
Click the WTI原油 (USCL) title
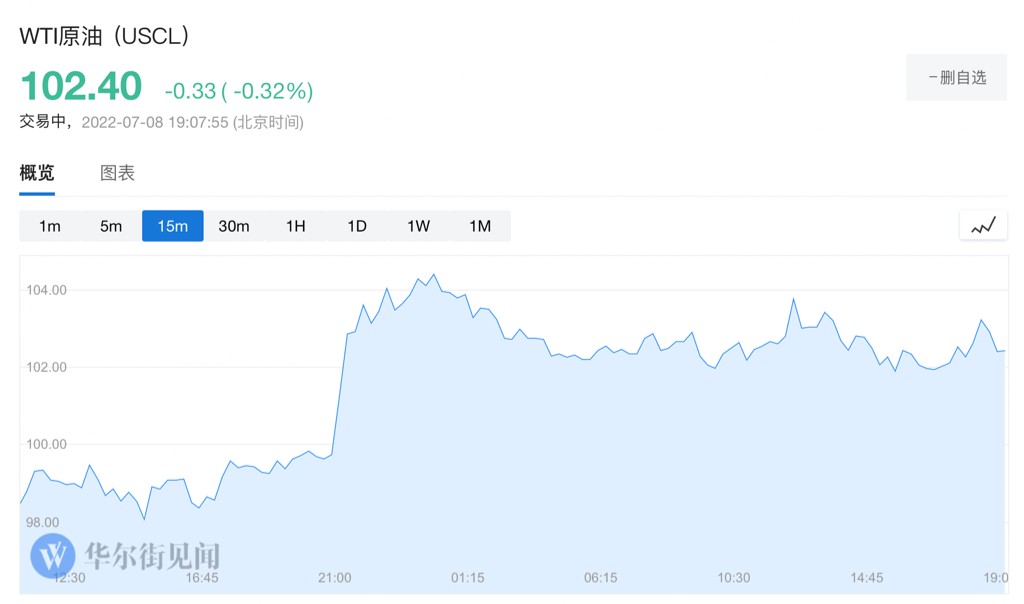pos(105,36)
